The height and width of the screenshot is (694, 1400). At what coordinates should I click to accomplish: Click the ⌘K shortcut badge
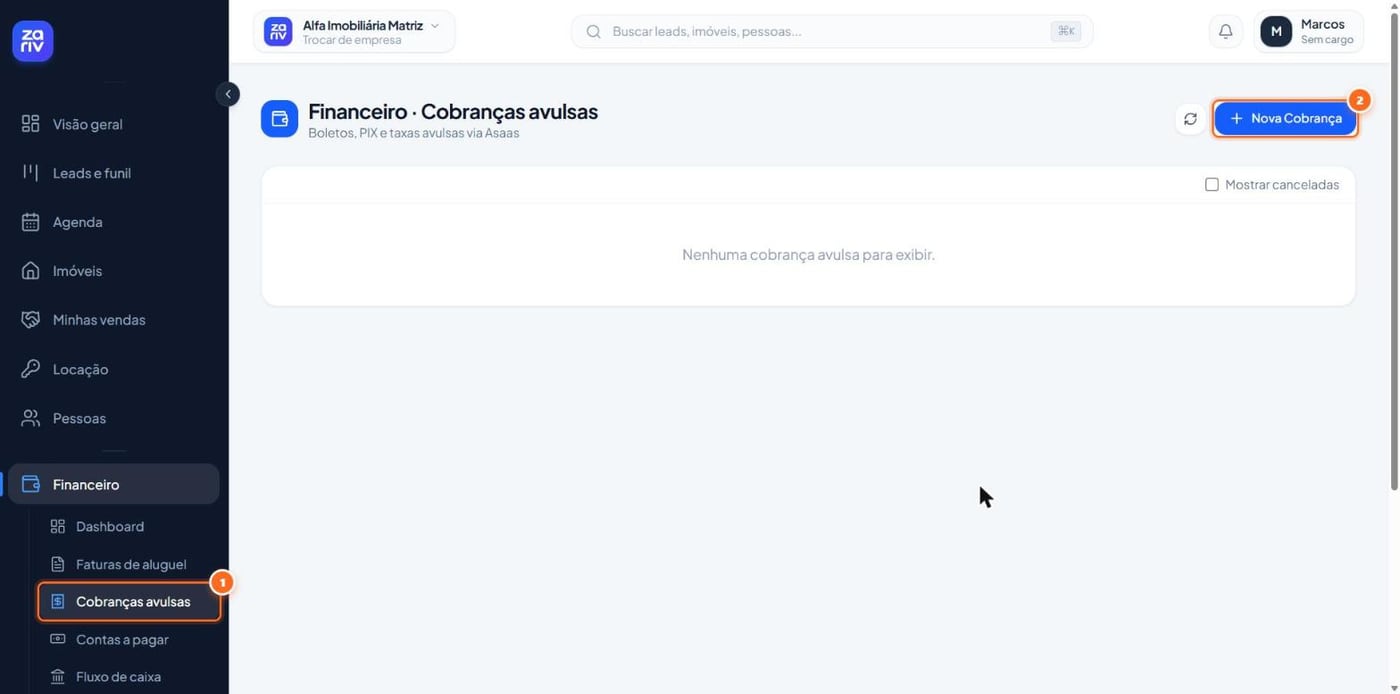(x=1066, y=31)
